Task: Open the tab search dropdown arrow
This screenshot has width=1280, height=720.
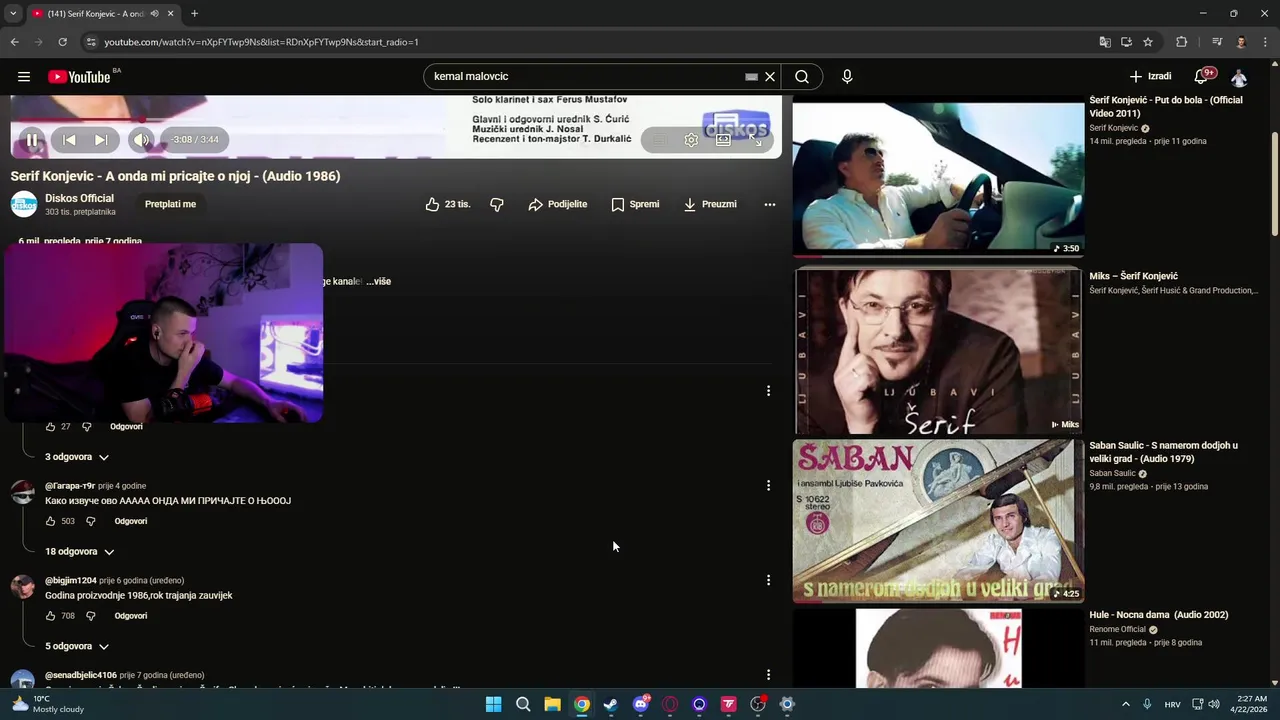Action: click(12, 14)
